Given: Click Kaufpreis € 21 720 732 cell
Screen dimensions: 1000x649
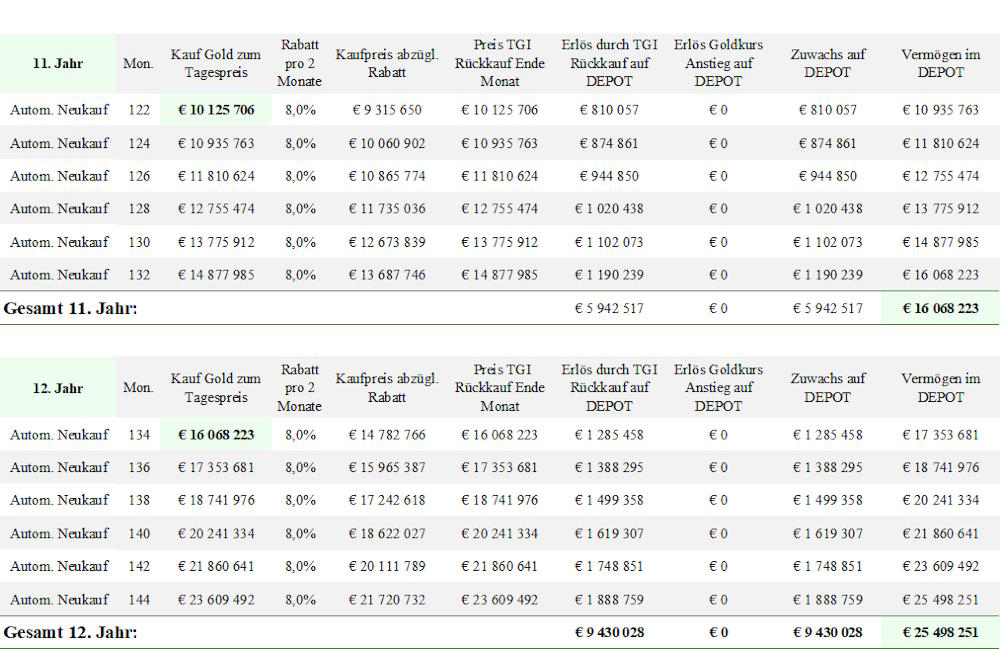Looking at the screenshot, I should pos(387,600).
